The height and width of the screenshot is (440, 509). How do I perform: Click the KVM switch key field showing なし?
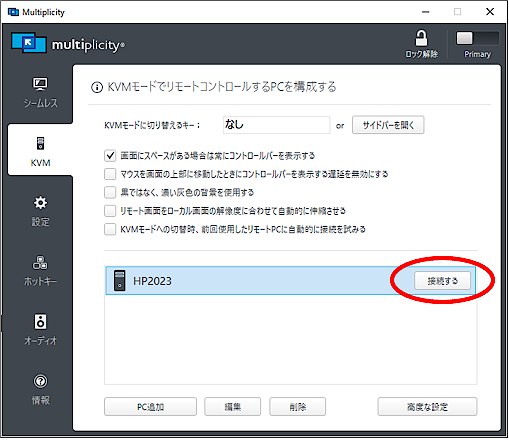point(276,125)
